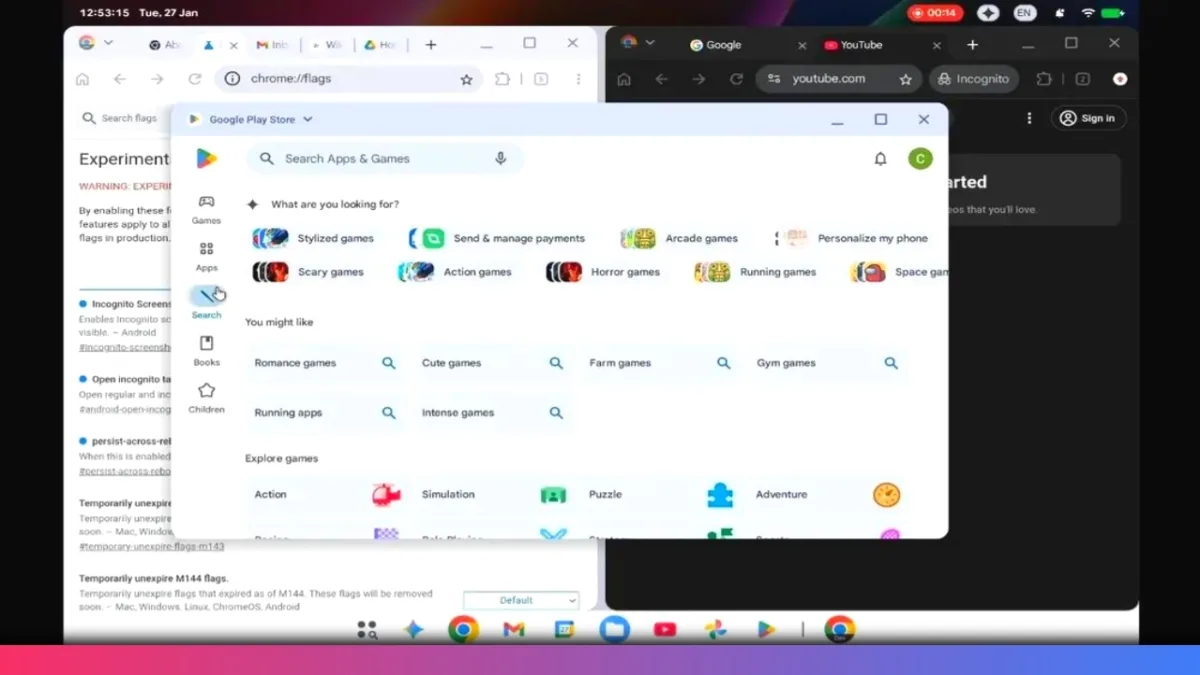Choose the Horror games suggestion chip
The height and width of the screenshot is (675, 1200).
603,272
